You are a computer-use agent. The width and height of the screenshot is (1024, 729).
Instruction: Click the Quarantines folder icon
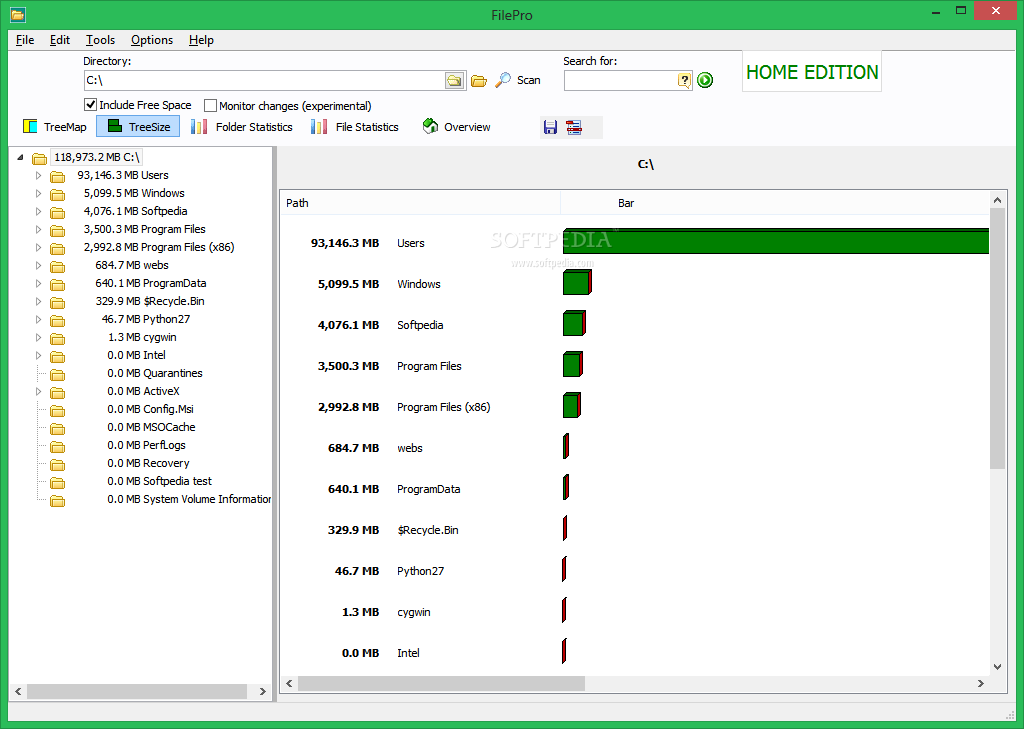coord(57,374)
